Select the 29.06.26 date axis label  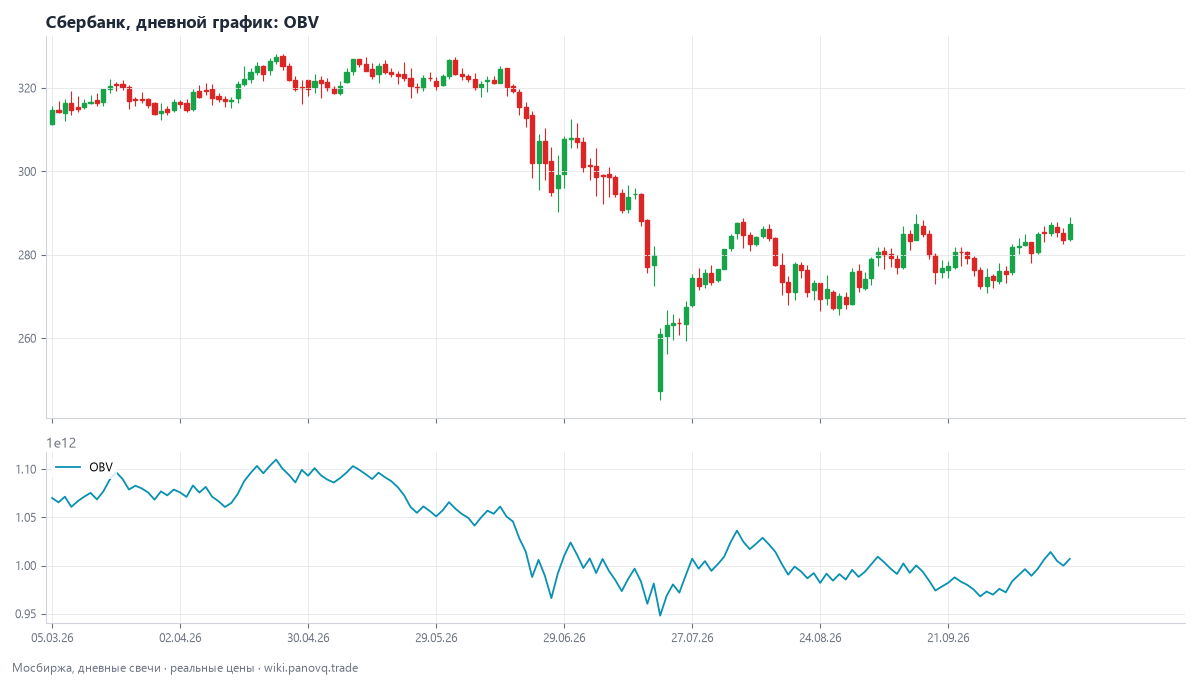pos(564,637)
